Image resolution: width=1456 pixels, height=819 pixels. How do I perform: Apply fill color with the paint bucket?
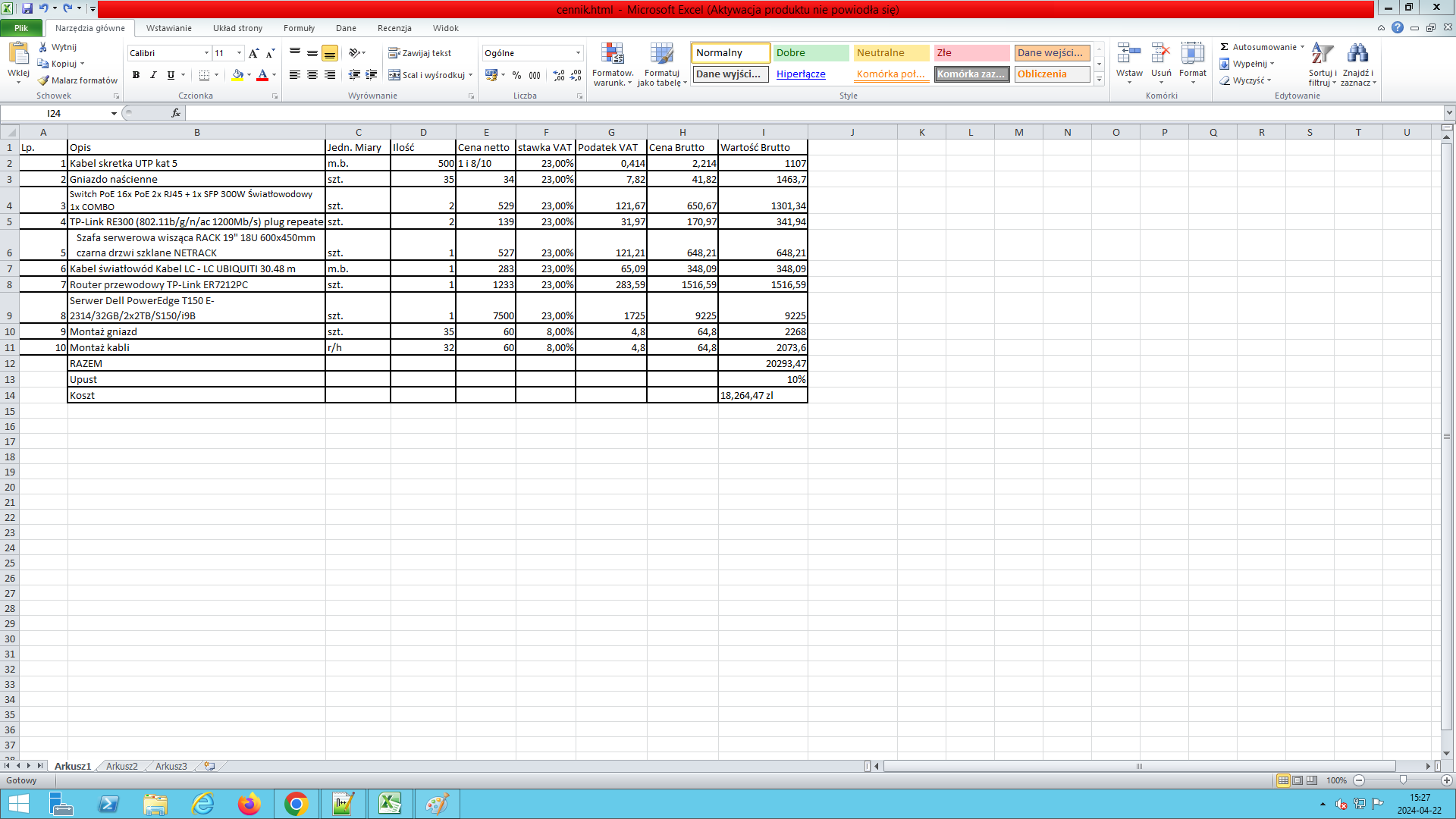238,75
